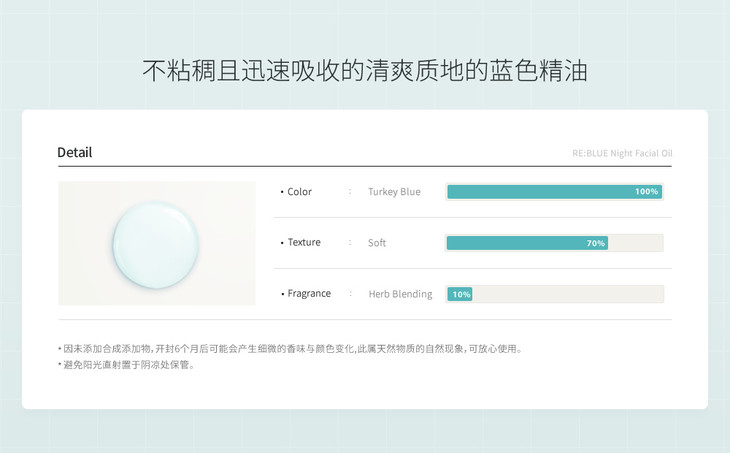Click the Herb Blending value text

[400, 294]
